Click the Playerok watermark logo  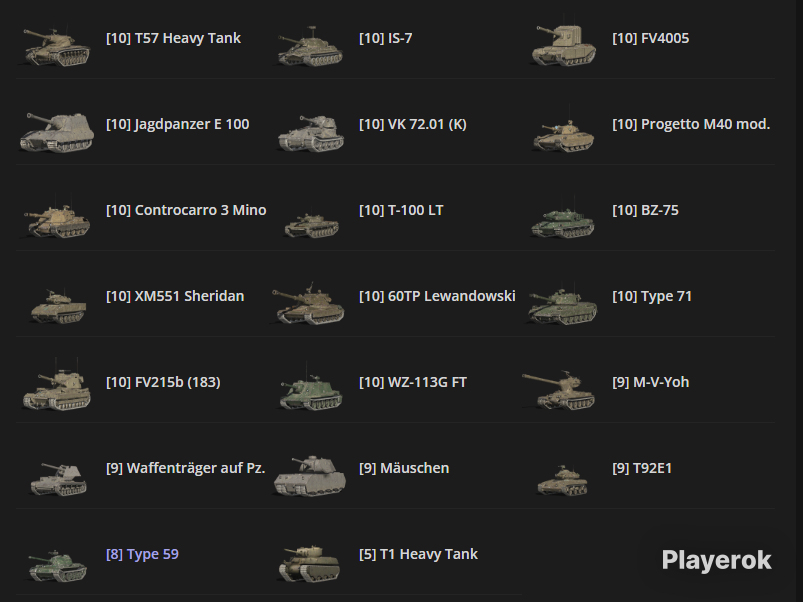(716, 561)
